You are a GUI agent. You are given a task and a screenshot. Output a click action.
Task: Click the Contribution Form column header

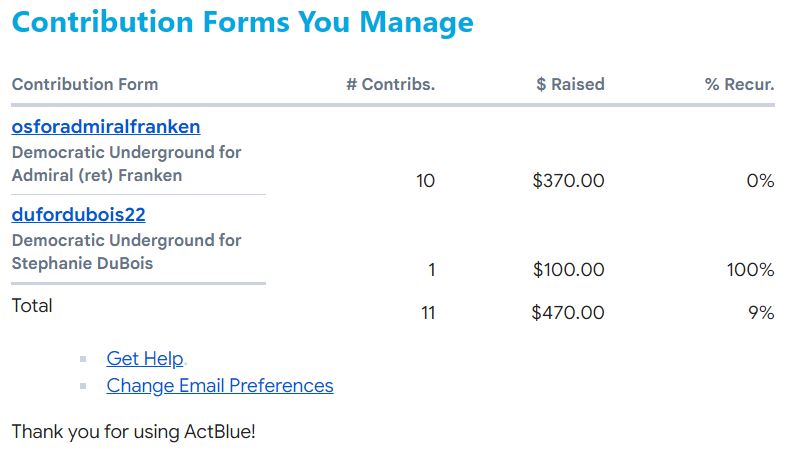(85, 84)
